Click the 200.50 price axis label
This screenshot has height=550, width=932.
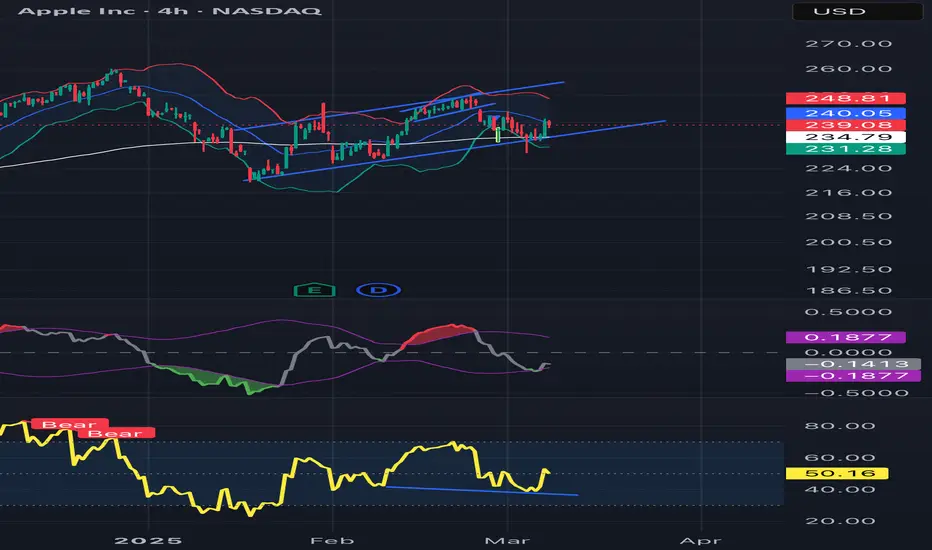(x=848, y=243)
